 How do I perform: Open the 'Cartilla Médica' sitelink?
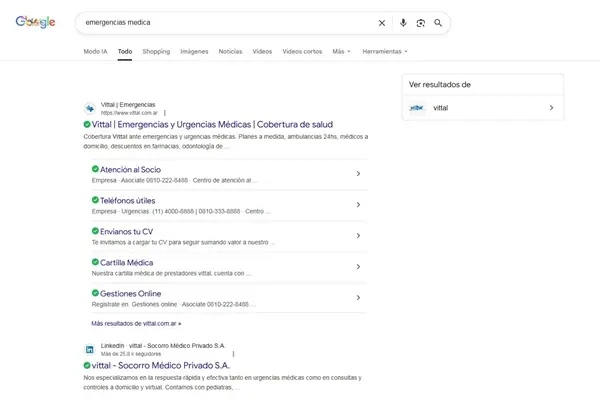[x=126, y=263]
